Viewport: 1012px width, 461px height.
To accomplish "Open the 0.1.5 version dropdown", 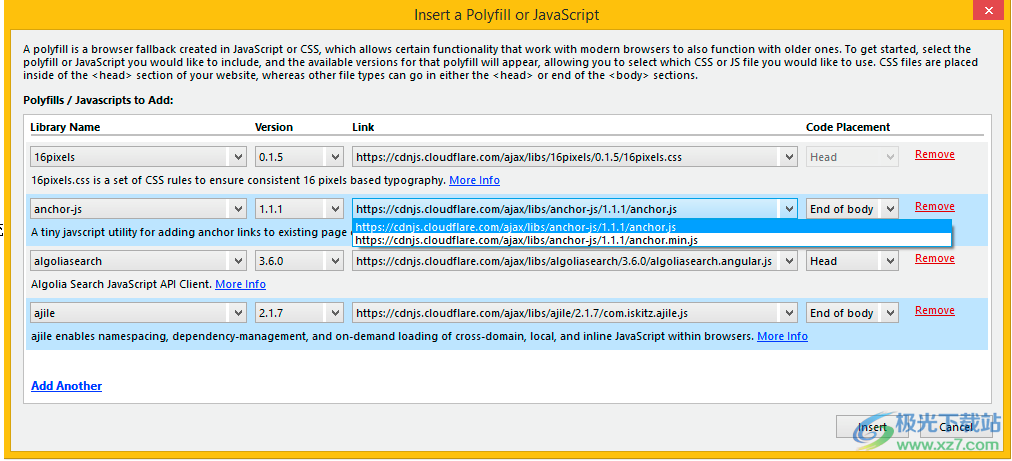I will (299, 157).
